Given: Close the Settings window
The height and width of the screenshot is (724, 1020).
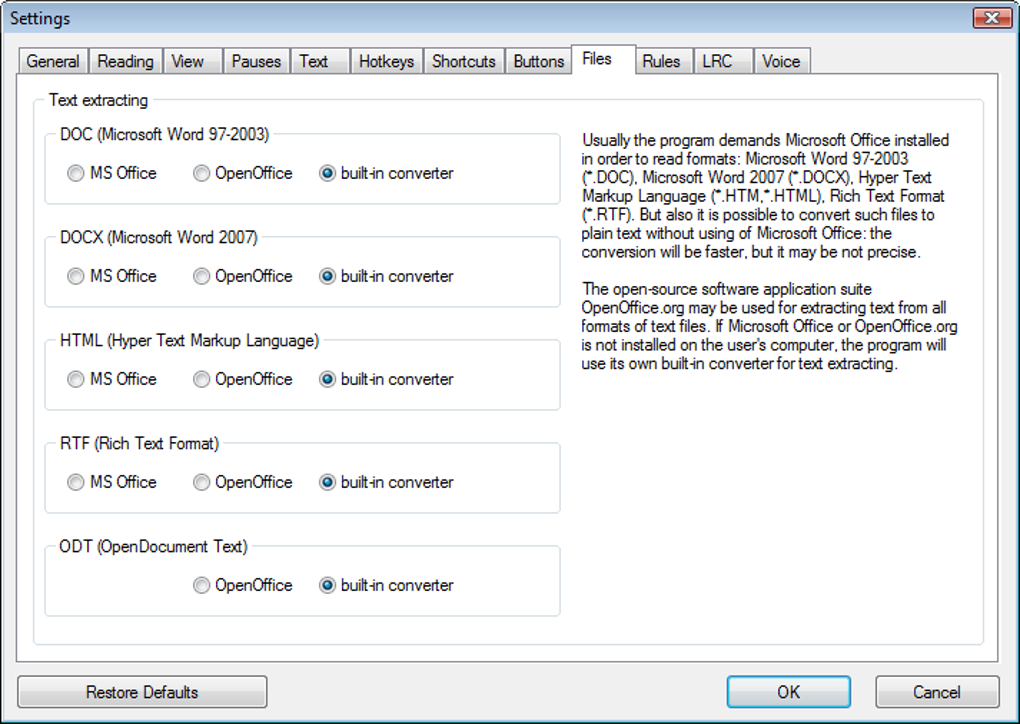Looking at the screenshot, I should (990, 18).
